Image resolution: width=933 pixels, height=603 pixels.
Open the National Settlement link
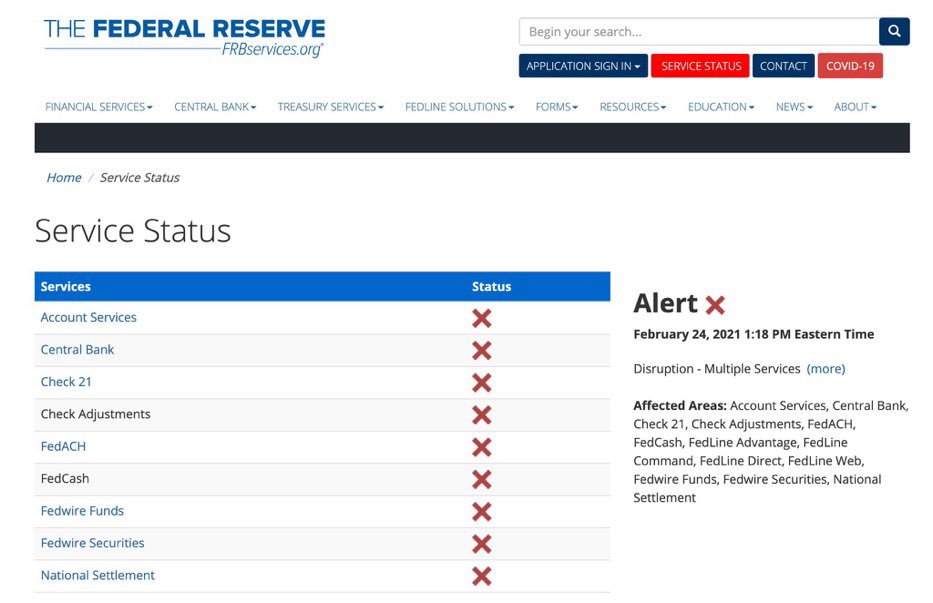point(98,575)
